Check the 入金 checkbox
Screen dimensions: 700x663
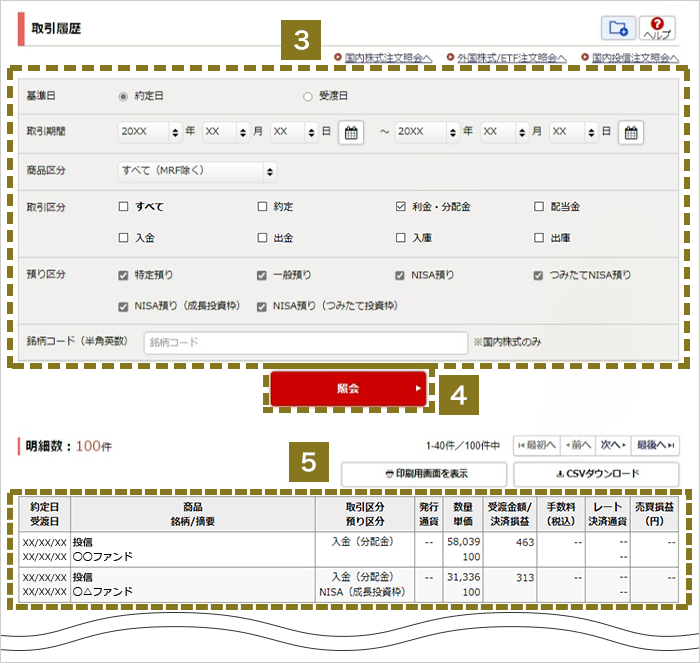(x=123, y=238)
